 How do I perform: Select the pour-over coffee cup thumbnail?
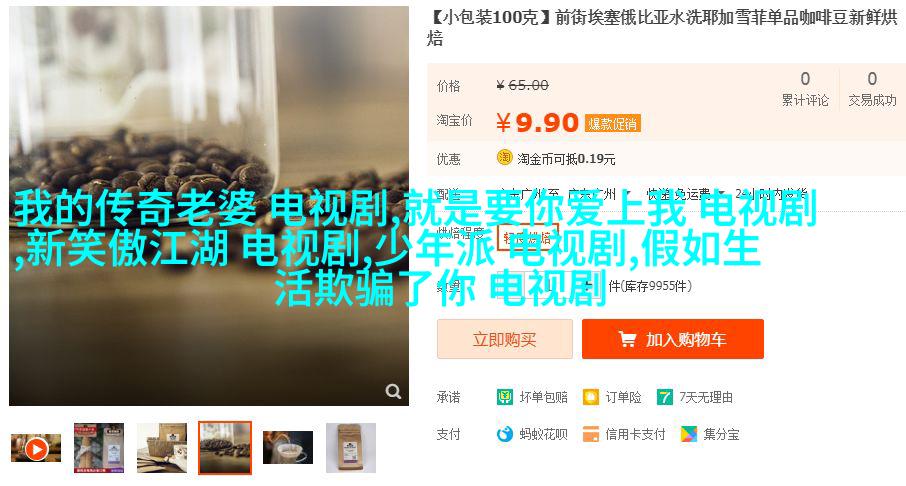[288, 448]
